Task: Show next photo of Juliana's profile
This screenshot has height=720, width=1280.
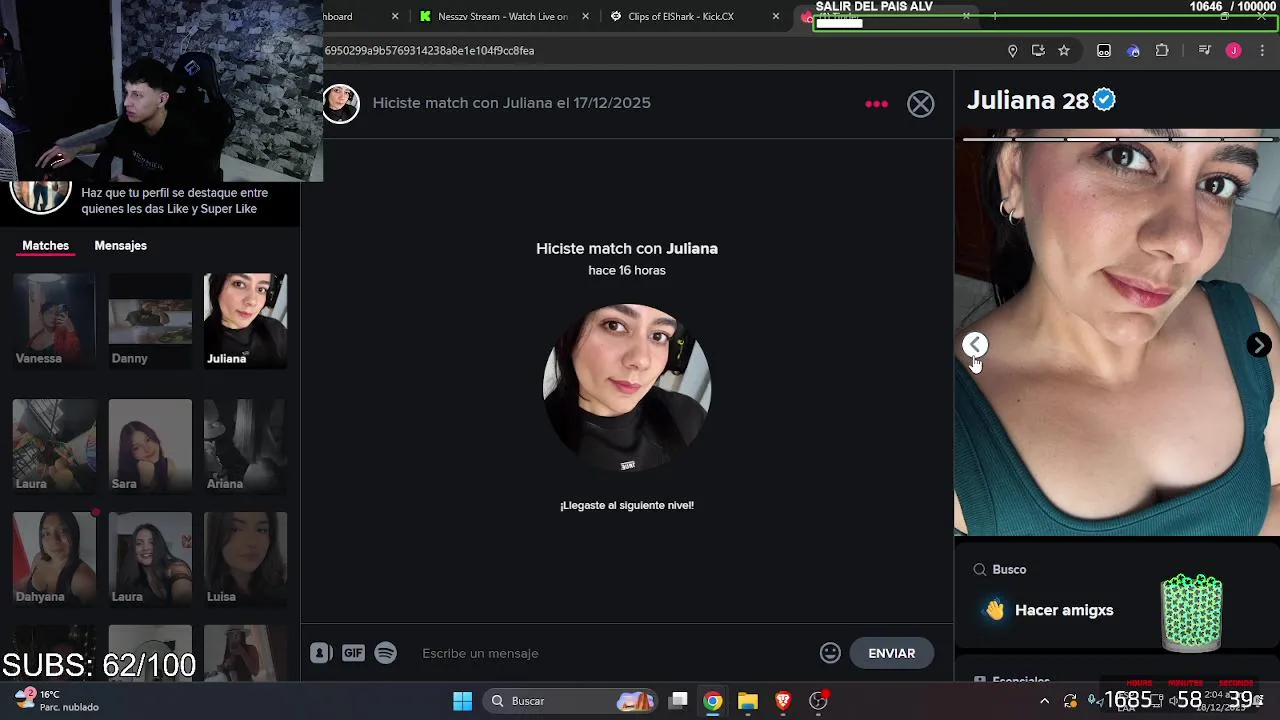Action: [x=1259, y=344]
